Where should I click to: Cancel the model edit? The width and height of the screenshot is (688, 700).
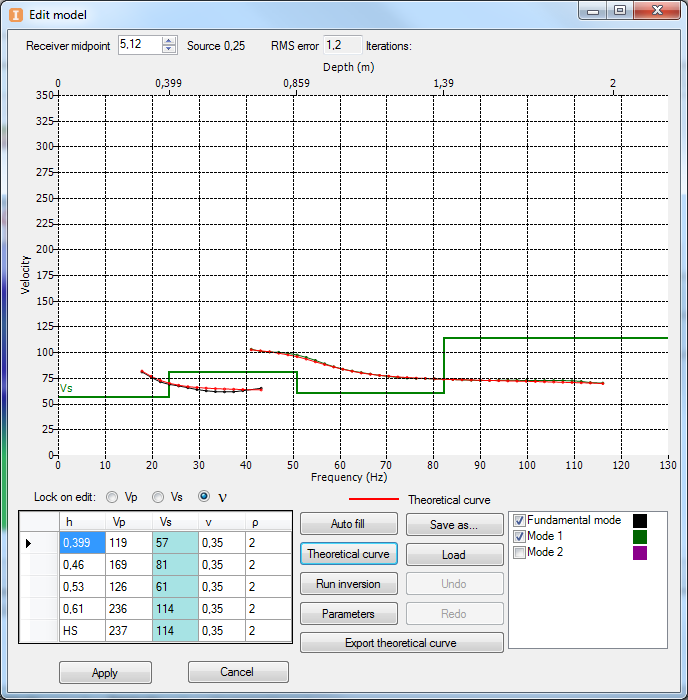(238, 672)
